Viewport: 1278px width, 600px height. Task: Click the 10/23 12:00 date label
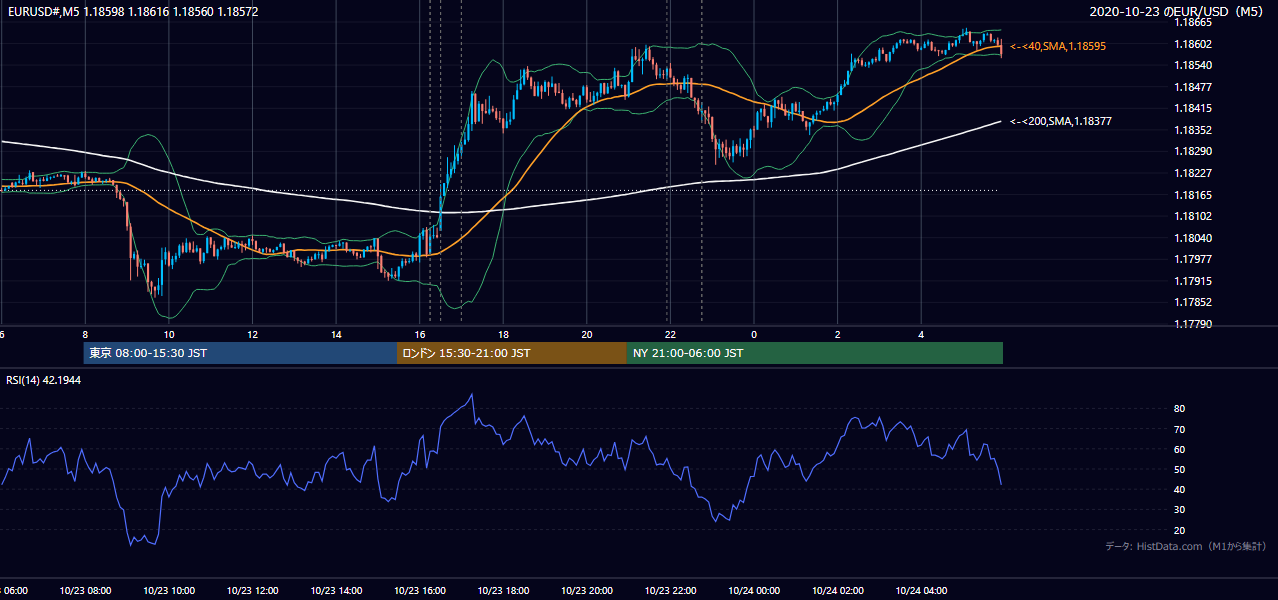[x=253, y=591]
